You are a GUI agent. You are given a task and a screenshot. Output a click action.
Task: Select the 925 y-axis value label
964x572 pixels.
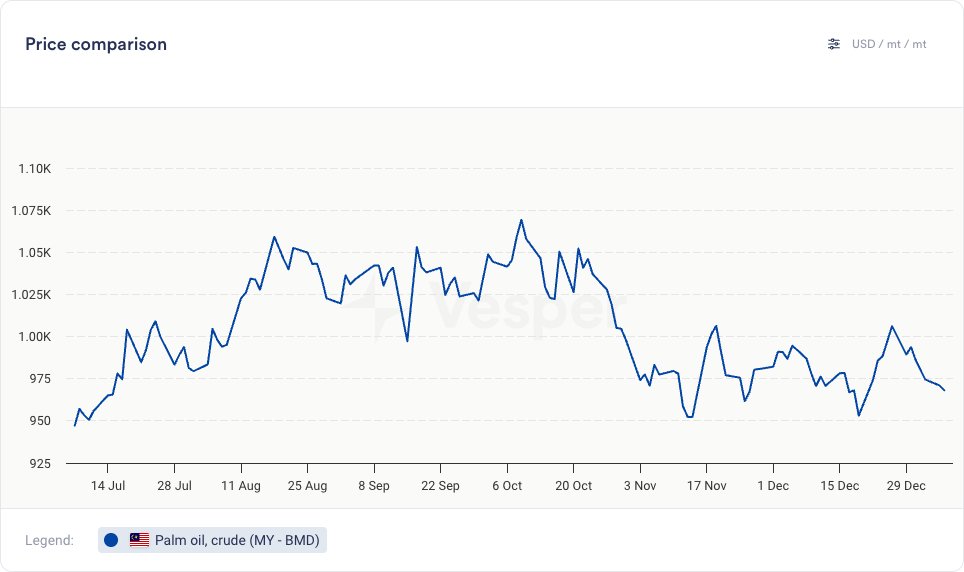(x=40, y=464)
